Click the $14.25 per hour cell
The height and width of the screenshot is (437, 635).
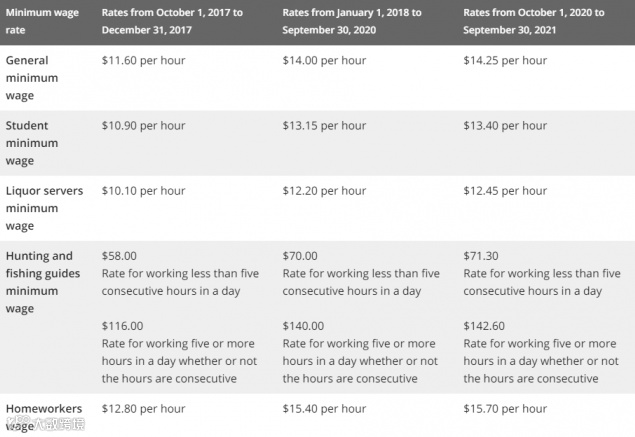pos(505,60)
